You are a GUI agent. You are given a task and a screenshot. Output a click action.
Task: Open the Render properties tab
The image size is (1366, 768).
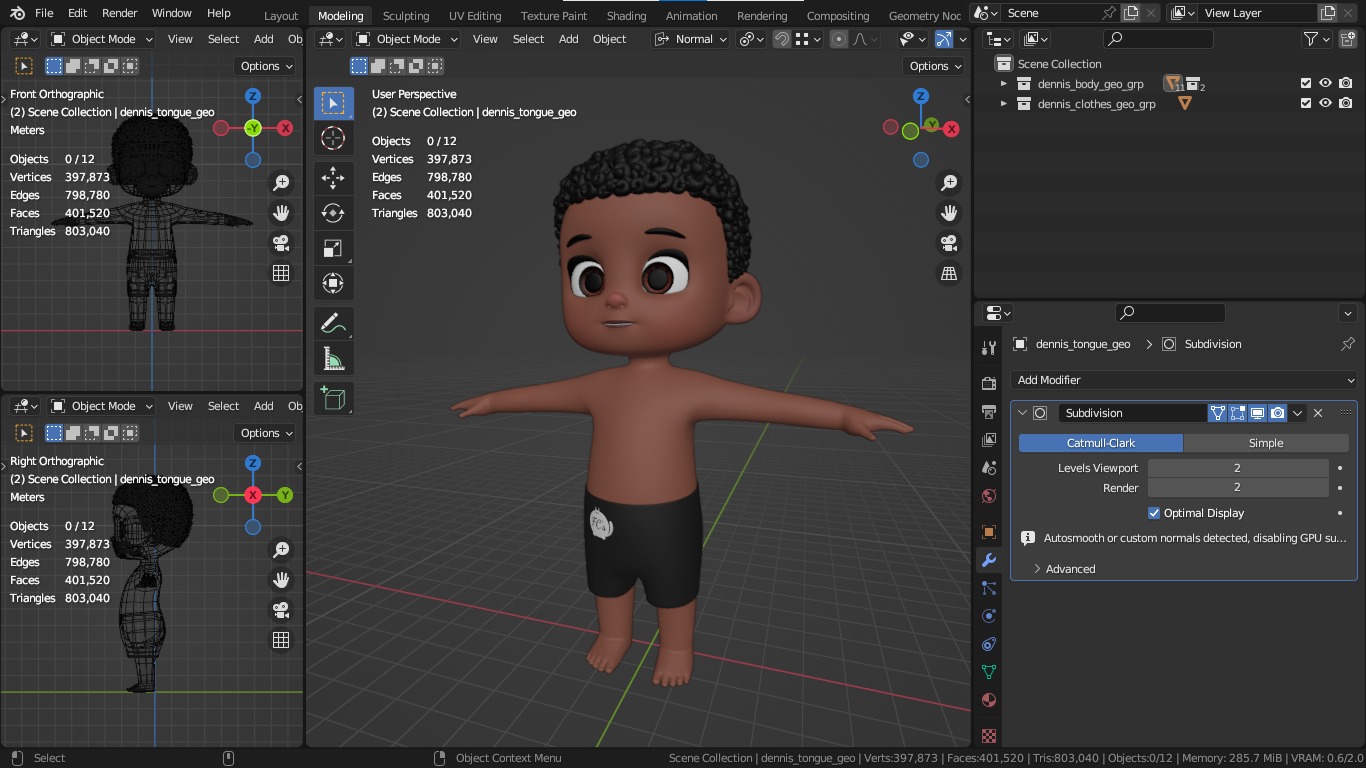[x=989, y=384]
